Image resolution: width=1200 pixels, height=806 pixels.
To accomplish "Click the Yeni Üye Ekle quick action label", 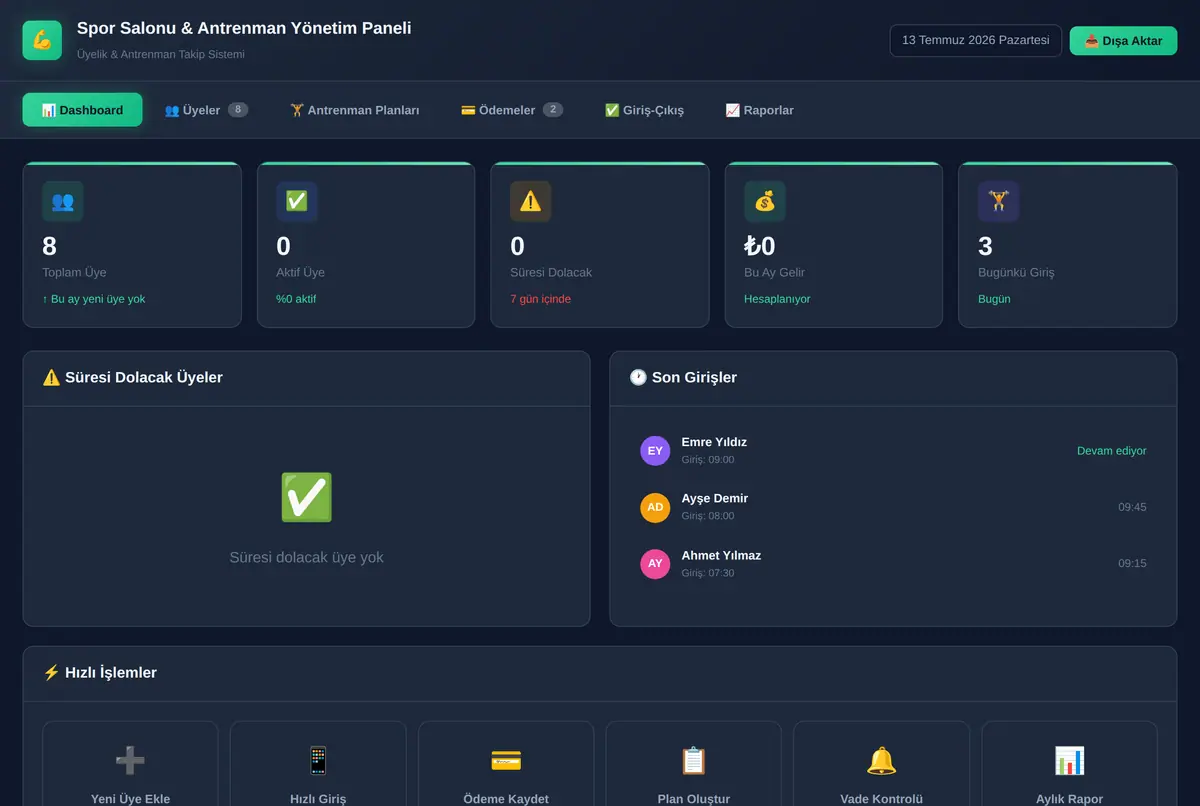I will coord(130,799).
